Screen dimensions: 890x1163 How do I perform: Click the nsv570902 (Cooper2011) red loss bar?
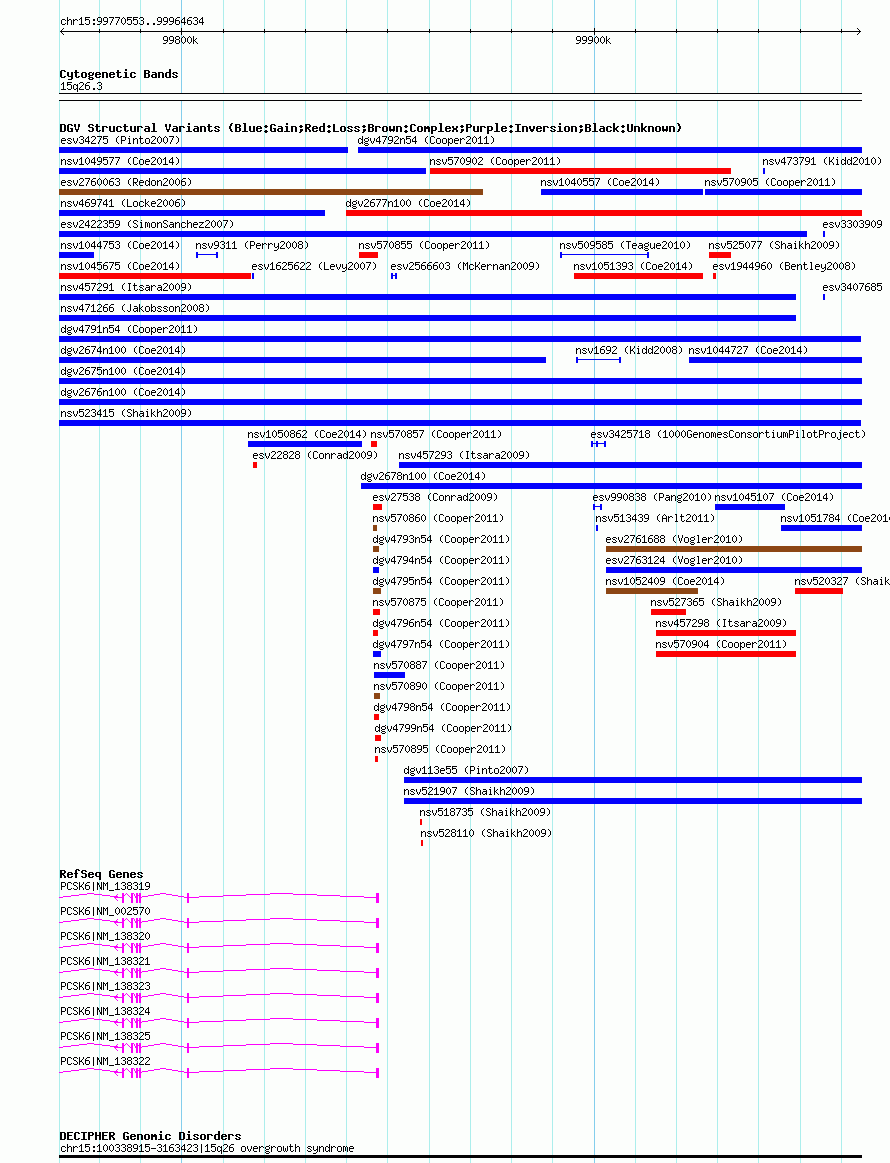[580, 171]
